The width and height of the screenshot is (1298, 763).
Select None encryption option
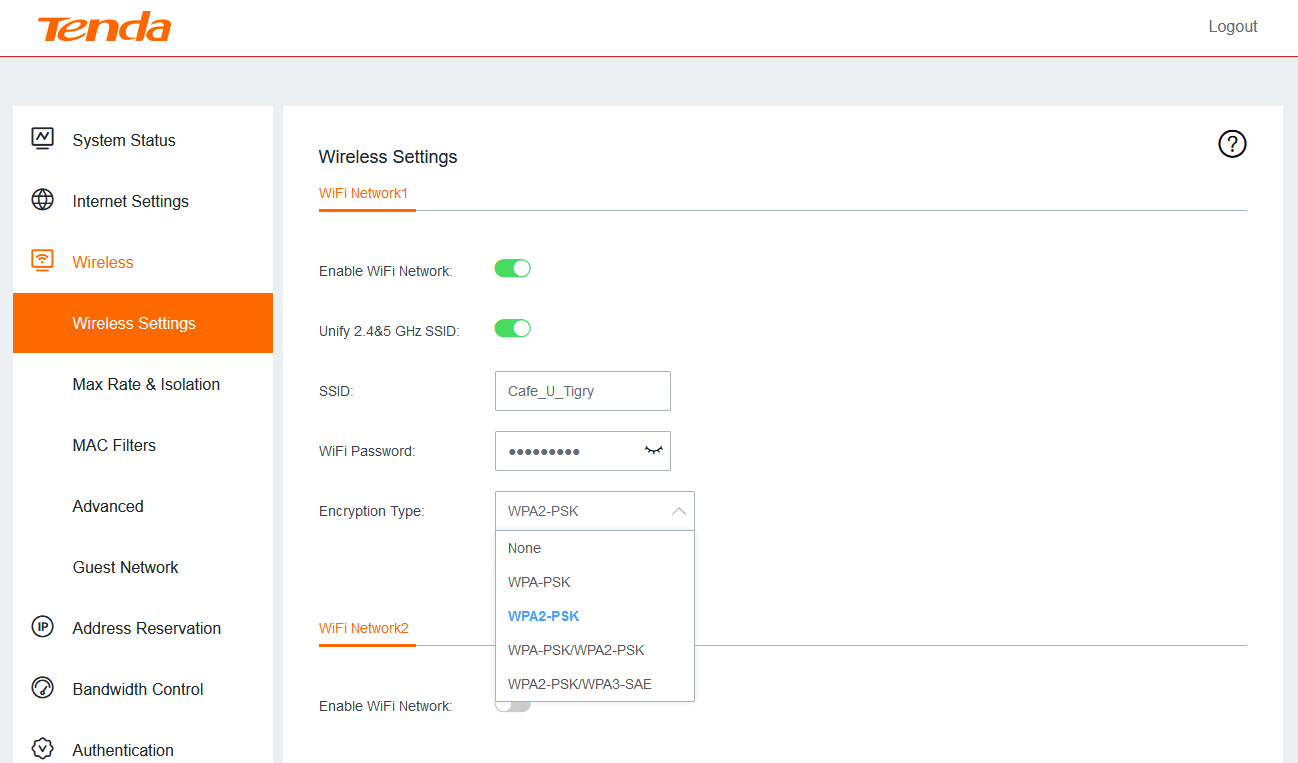[x=595, y=548]
